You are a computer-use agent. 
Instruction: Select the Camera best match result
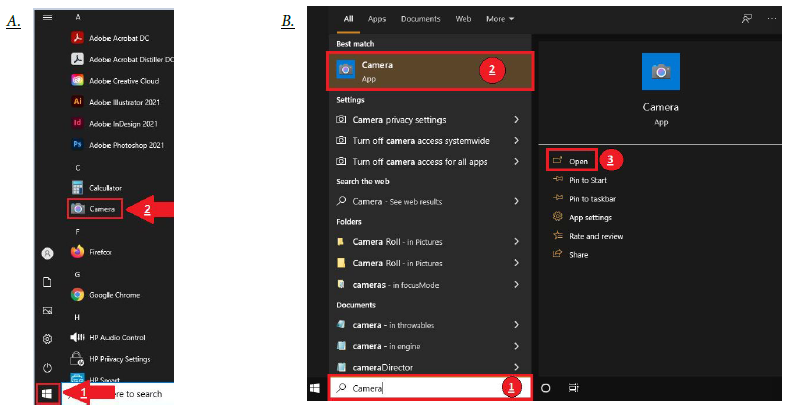[x=430, y=70]
